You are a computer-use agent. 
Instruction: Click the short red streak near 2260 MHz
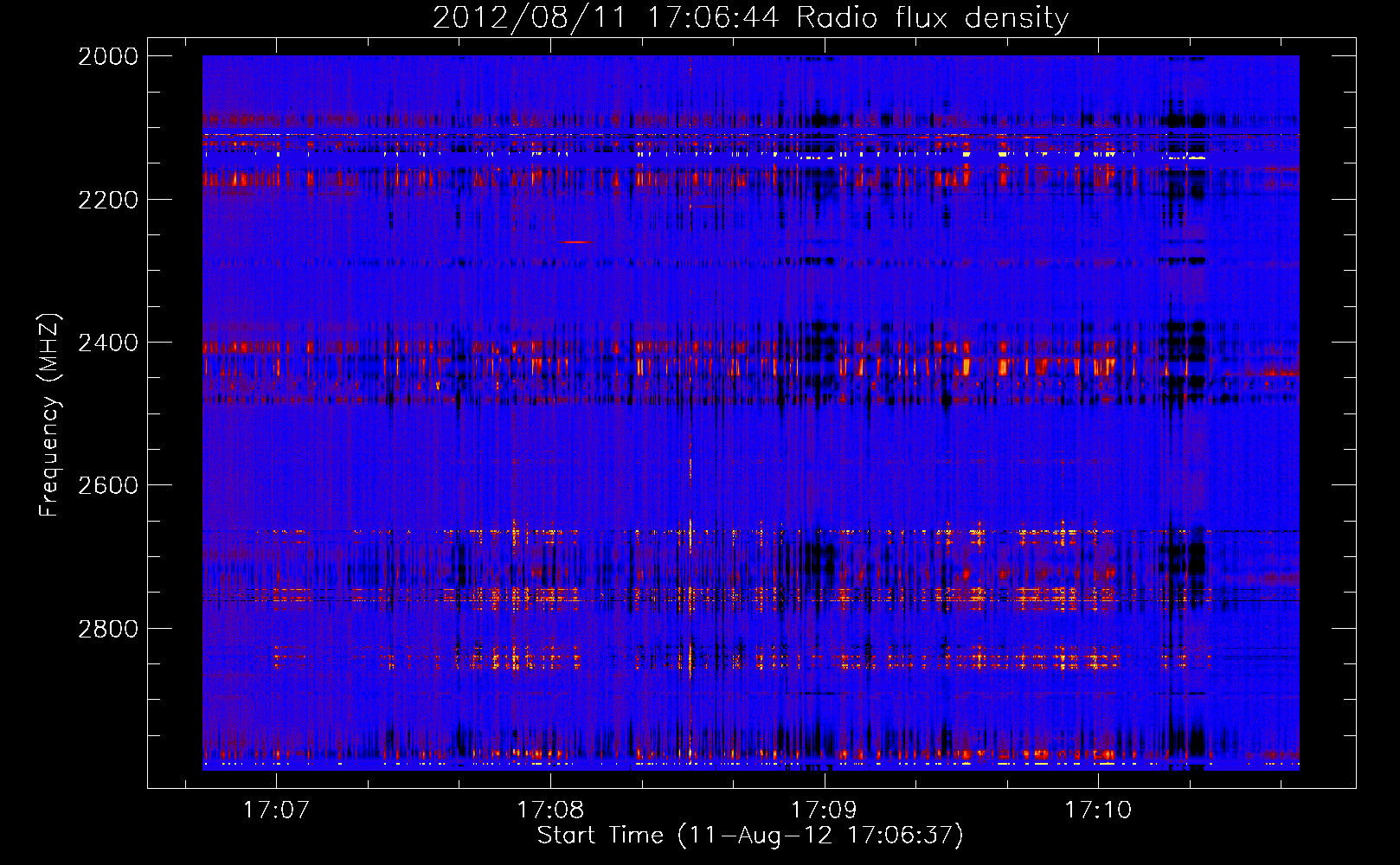[x=576, y=242]
